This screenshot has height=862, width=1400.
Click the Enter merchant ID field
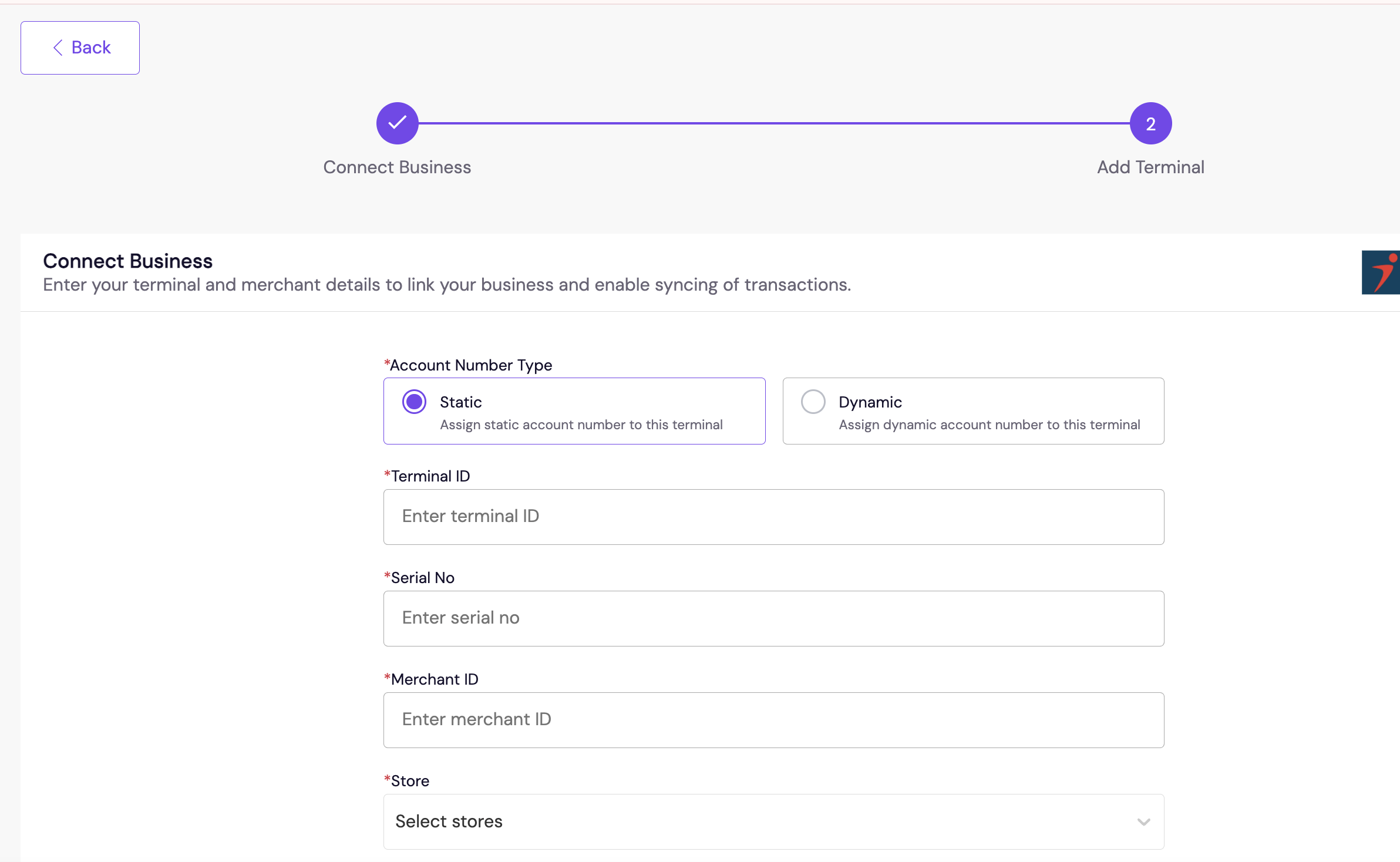(773, 720)
